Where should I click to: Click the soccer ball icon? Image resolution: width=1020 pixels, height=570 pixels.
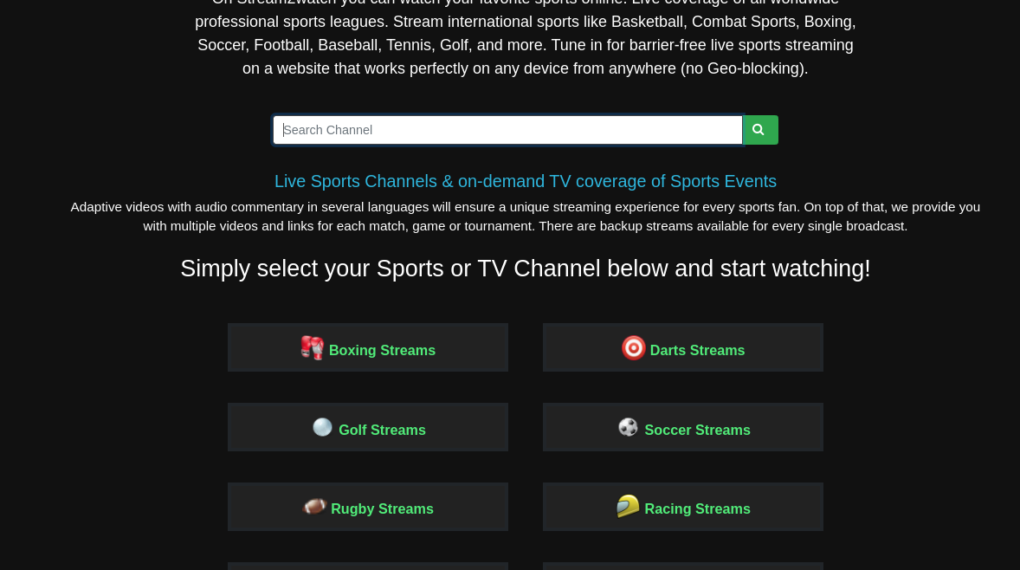(628, 428)
